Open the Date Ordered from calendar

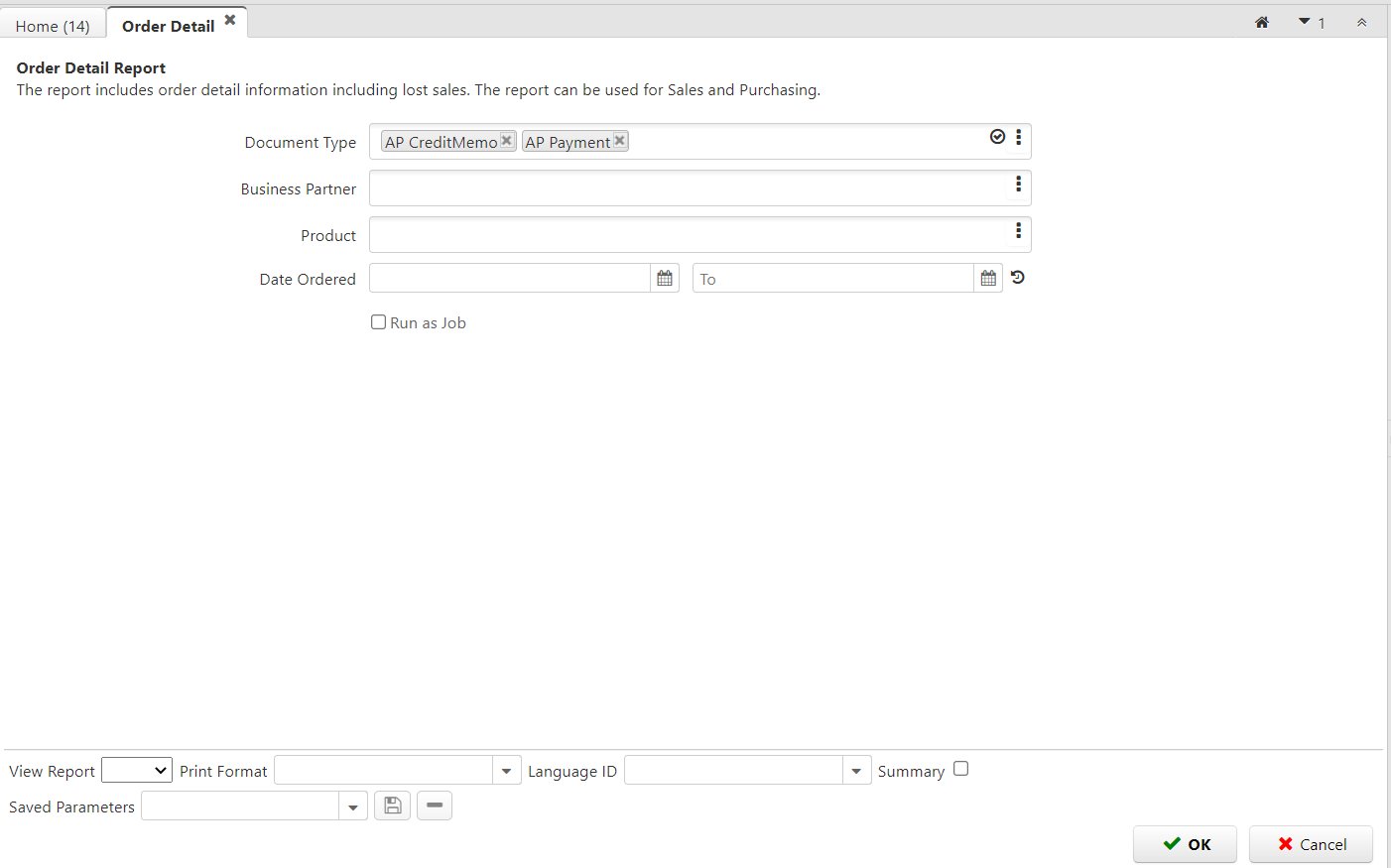tap(665, 279)
